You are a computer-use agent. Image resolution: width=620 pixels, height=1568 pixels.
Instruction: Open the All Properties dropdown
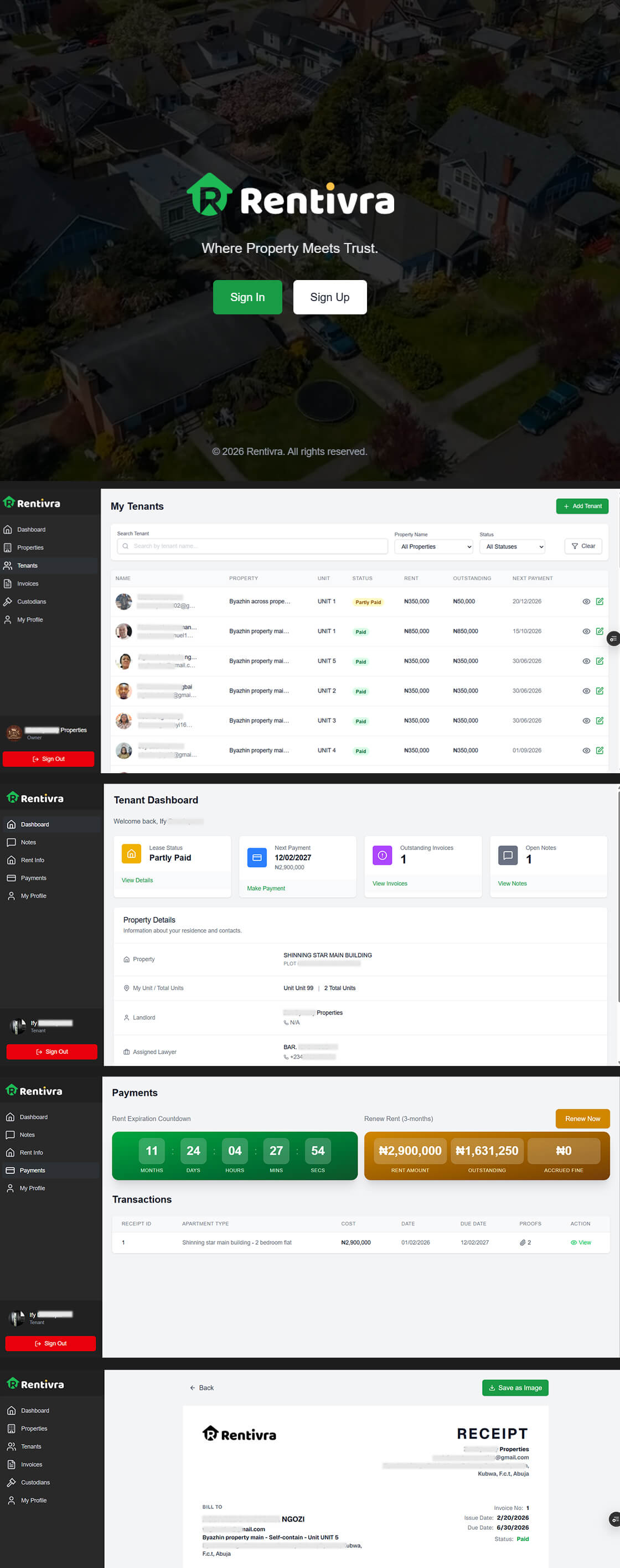click(433, 547)
